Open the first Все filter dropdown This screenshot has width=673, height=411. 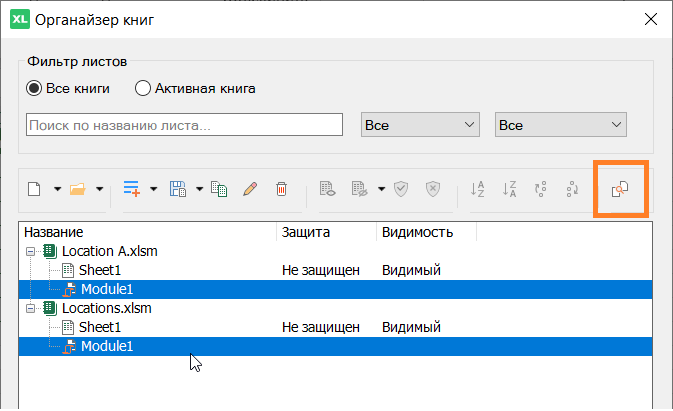420,125
